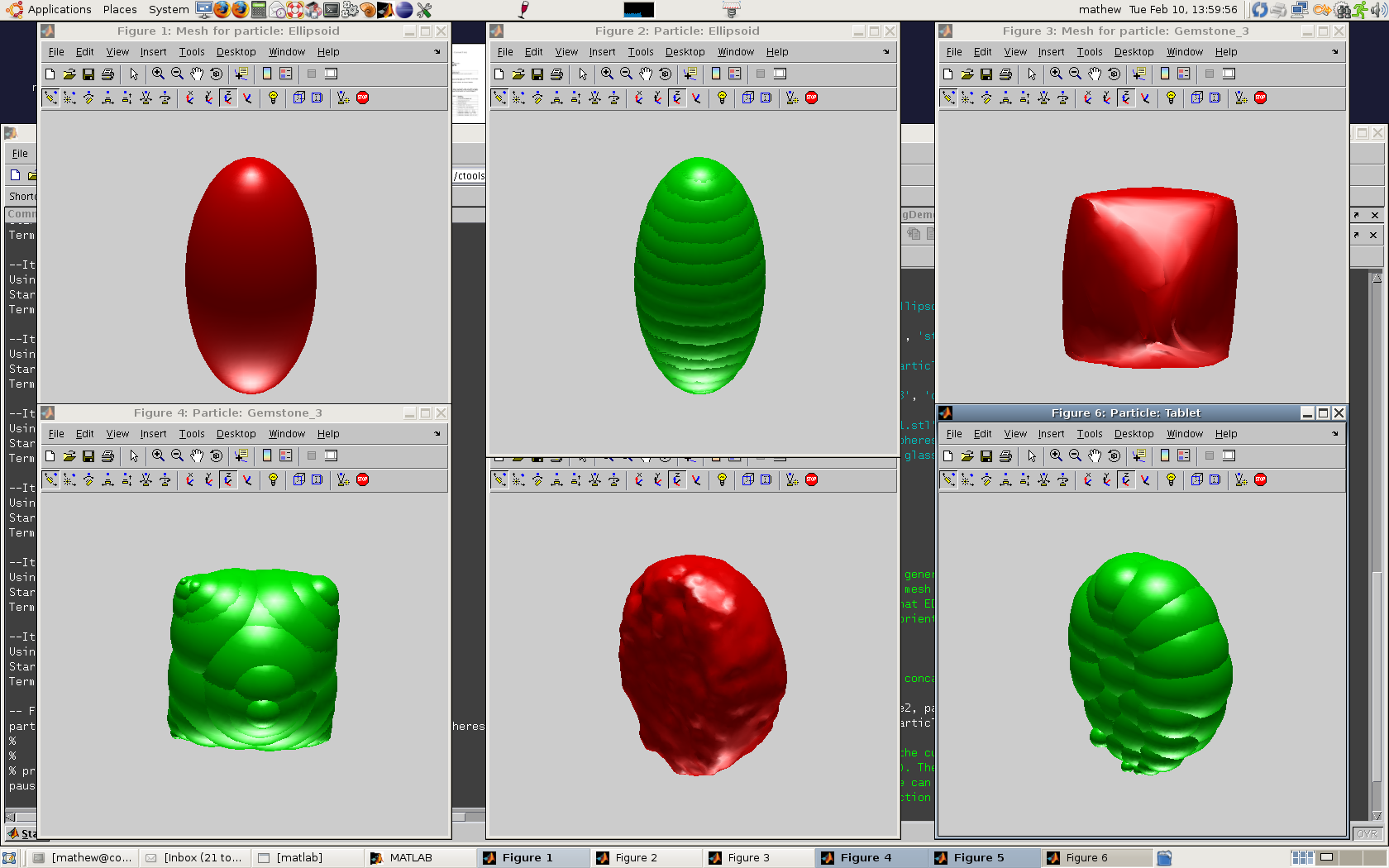Open terminal icon in top panel

pyautogui.click(x=331, y=10)
